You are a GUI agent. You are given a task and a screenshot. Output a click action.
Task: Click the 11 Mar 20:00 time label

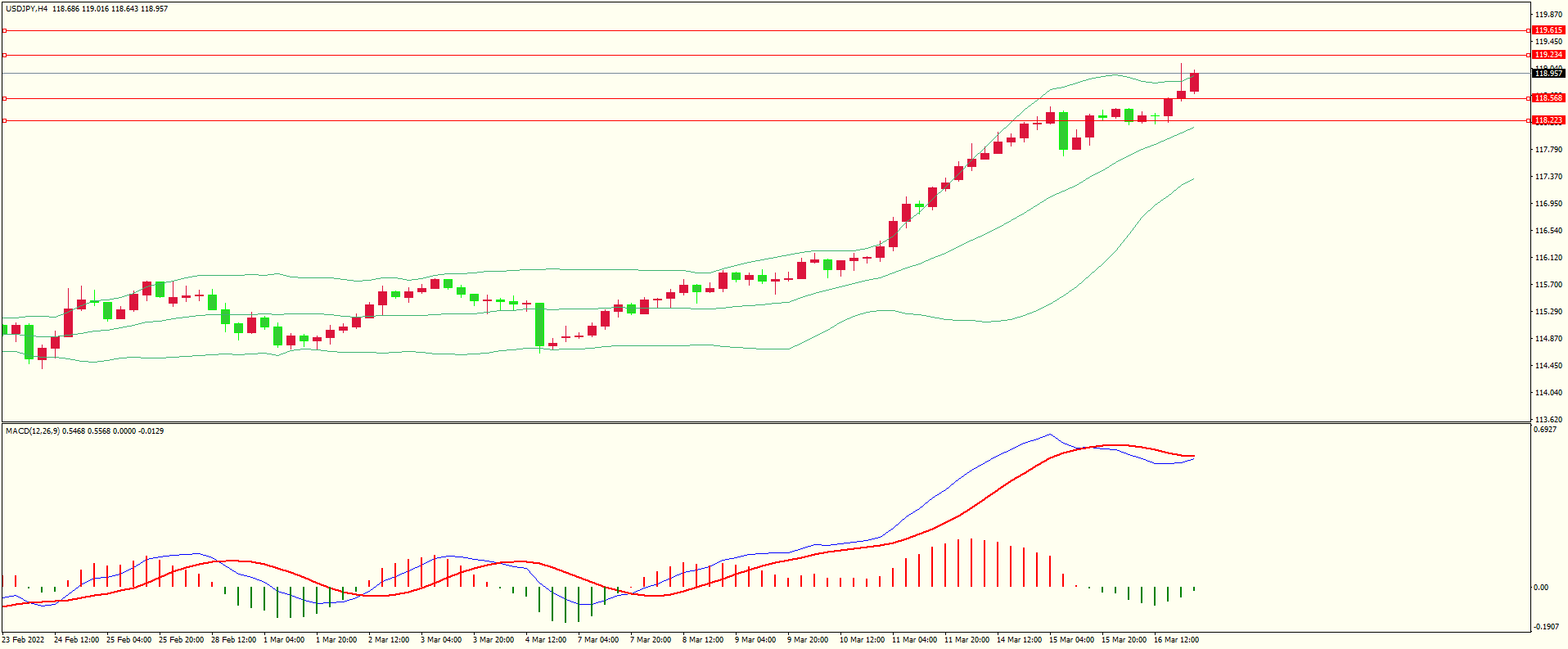[966, 640]
